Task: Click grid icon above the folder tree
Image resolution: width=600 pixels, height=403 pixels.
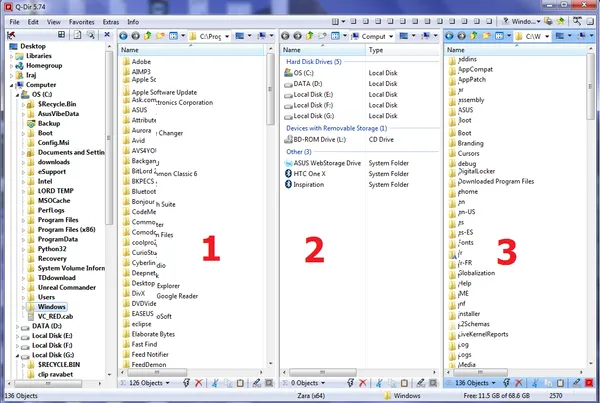Action: pyautogui.click(x=61, y=35)
